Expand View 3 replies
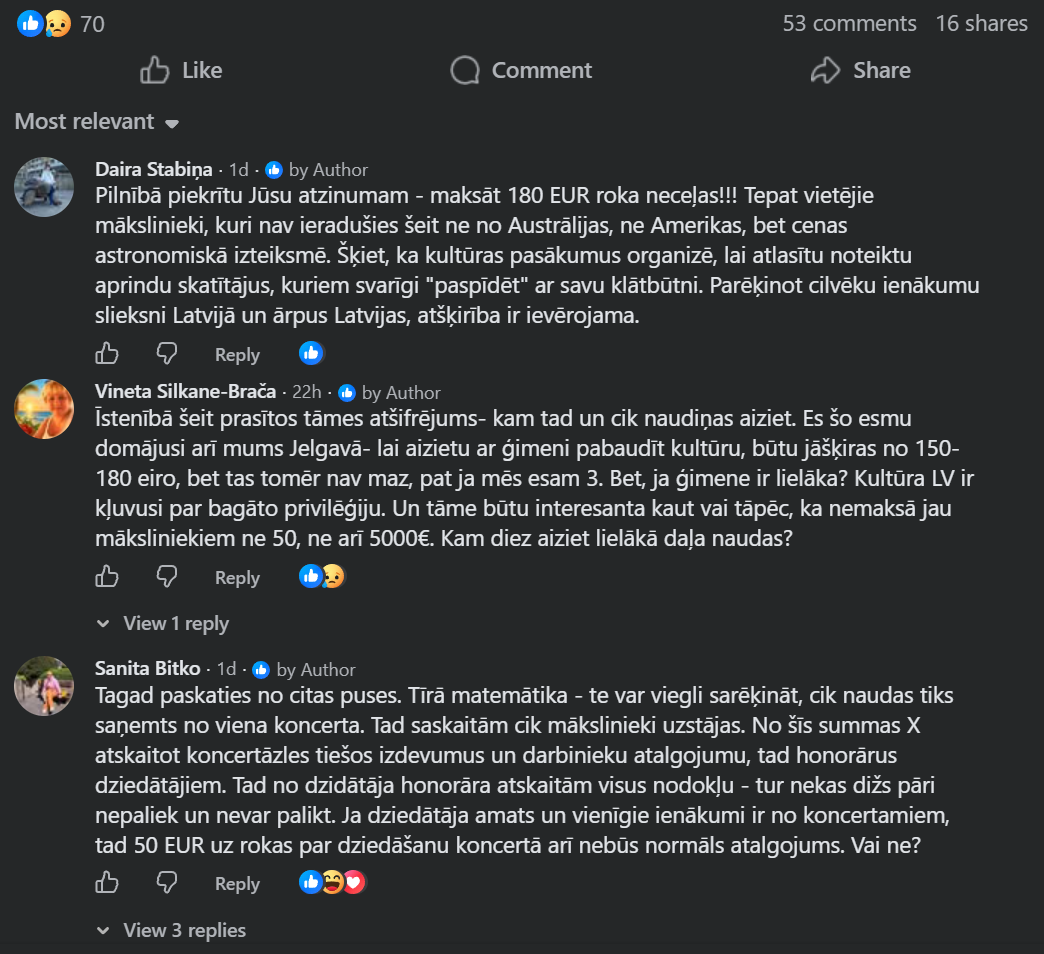 coord(171,930)
